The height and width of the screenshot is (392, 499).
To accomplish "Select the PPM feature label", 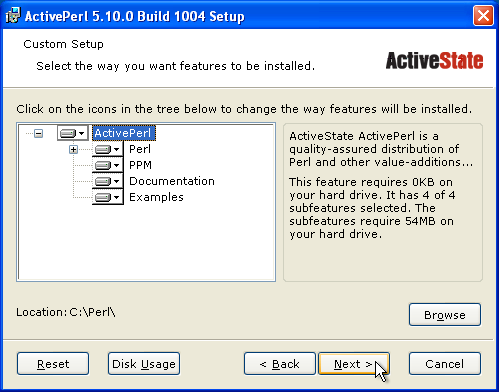I will click(x=140, y=165).
